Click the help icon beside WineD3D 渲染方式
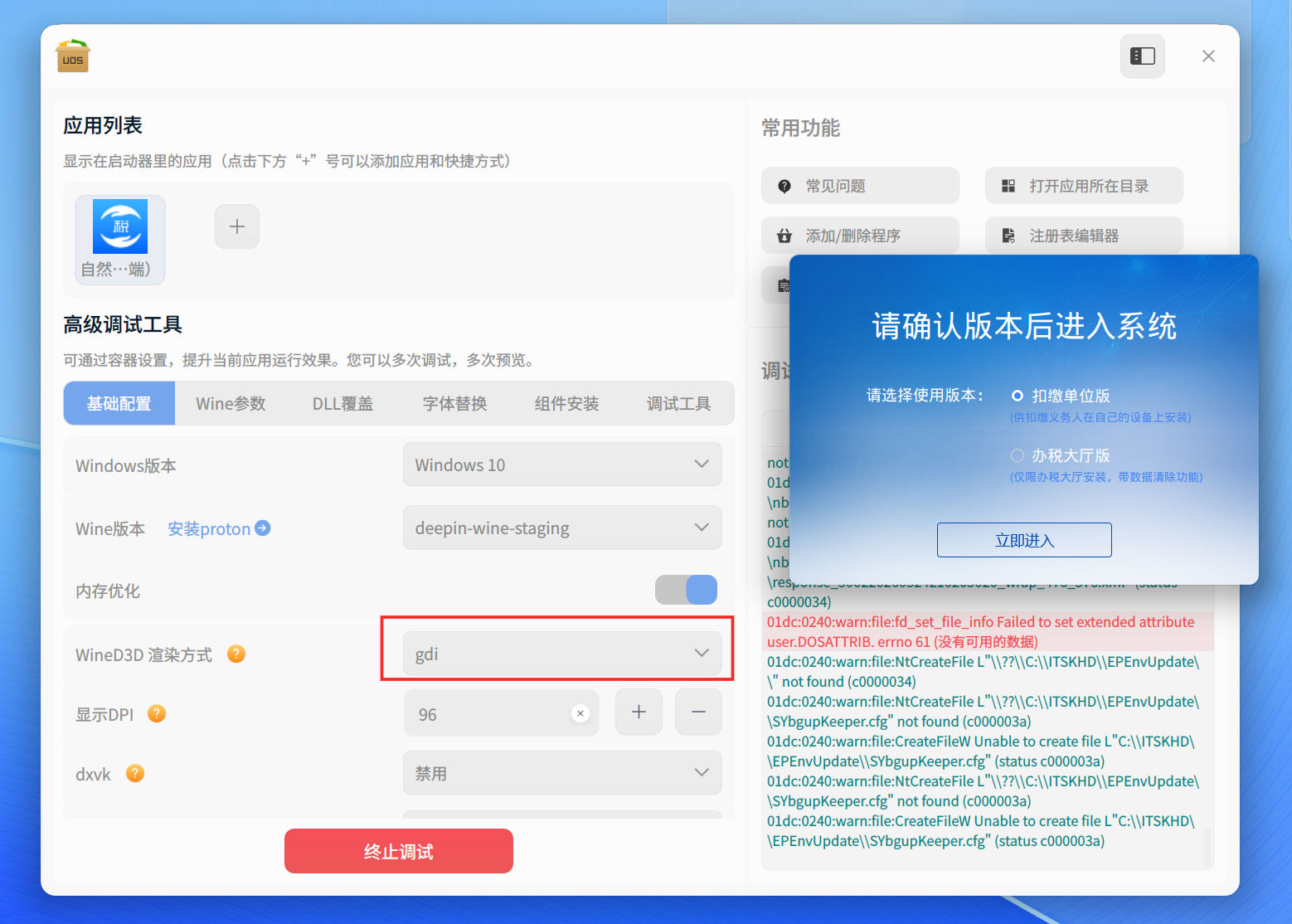Screen dimensions: 1292x924 pos(236,654)
